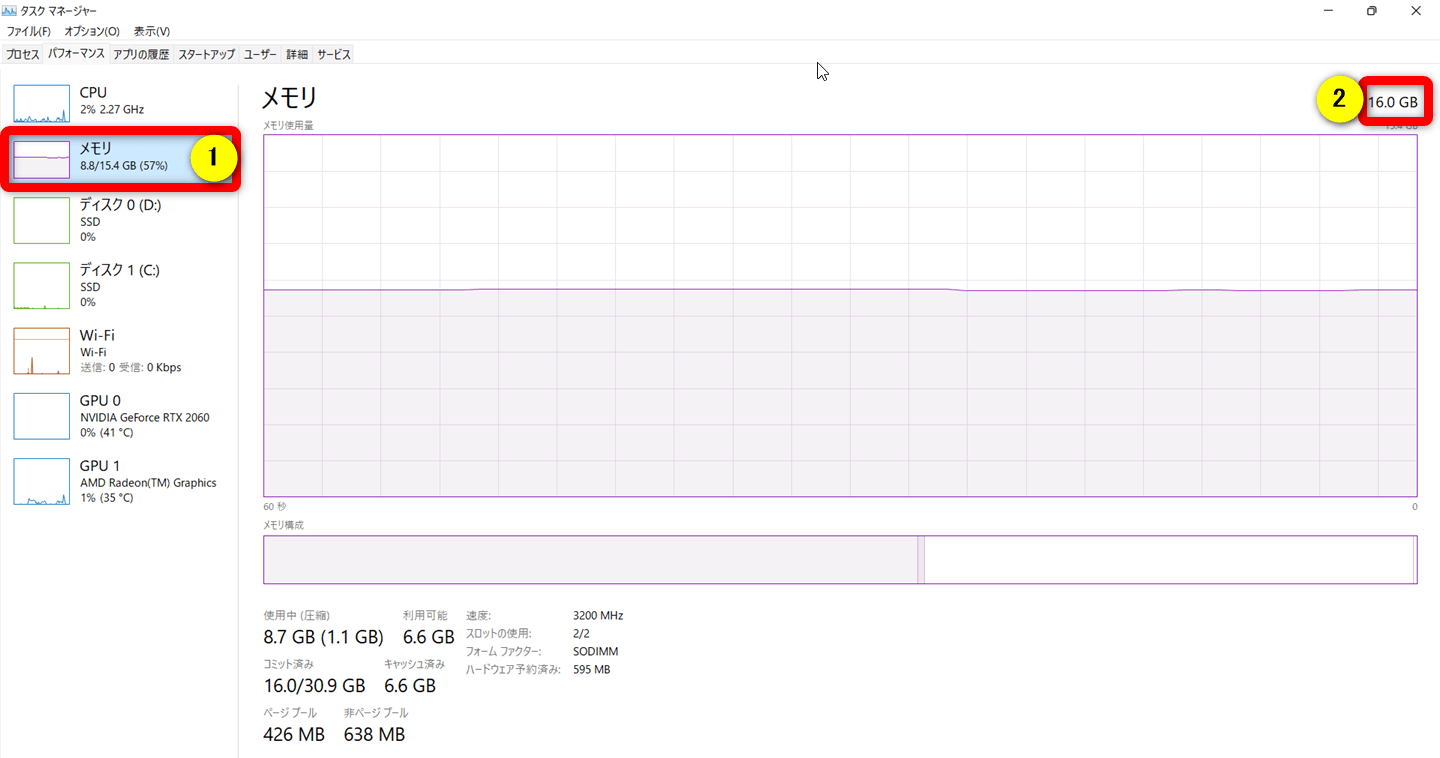1440x758 pixels.
Task: Click the メモリ構成 composition bar
Action: 840,560
